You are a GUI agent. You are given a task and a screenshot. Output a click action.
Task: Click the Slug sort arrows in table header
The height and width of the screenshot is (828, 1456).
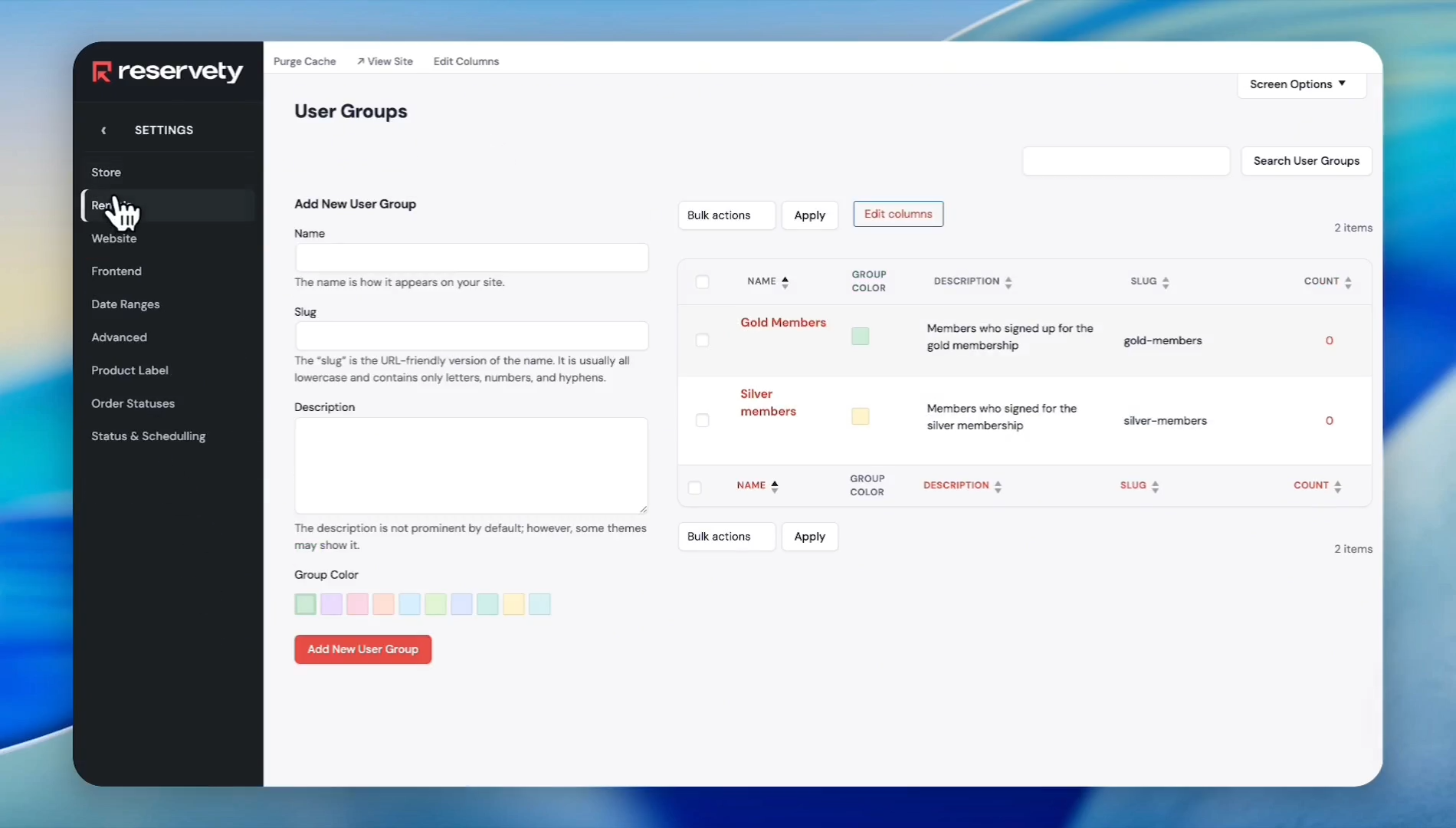1165,282
